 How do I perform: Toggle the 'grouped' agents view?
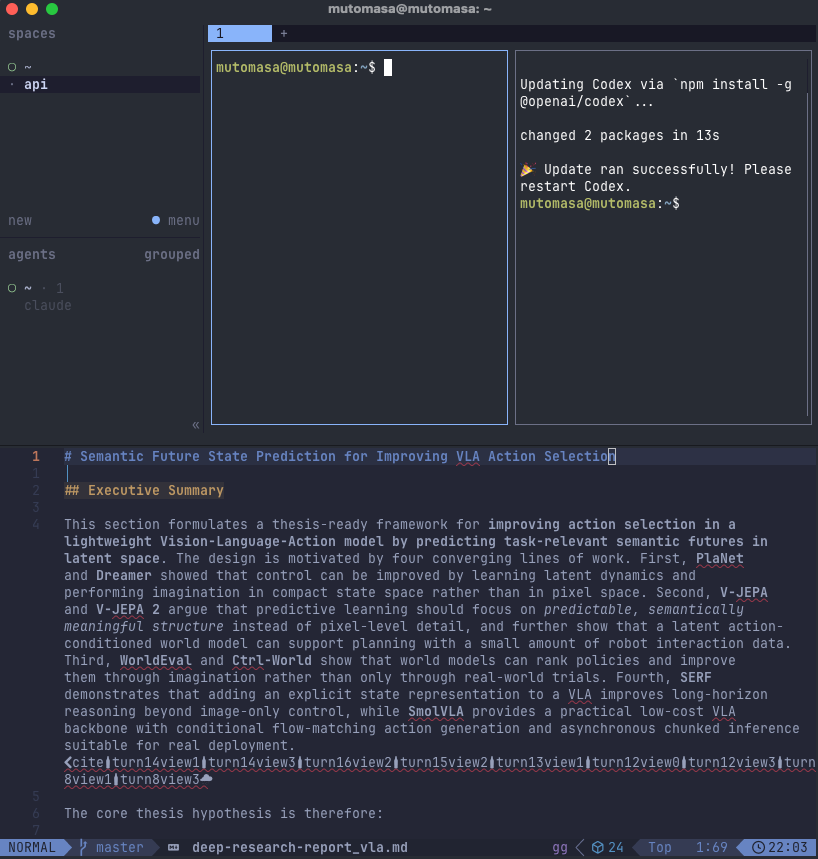tap(171, 255)
